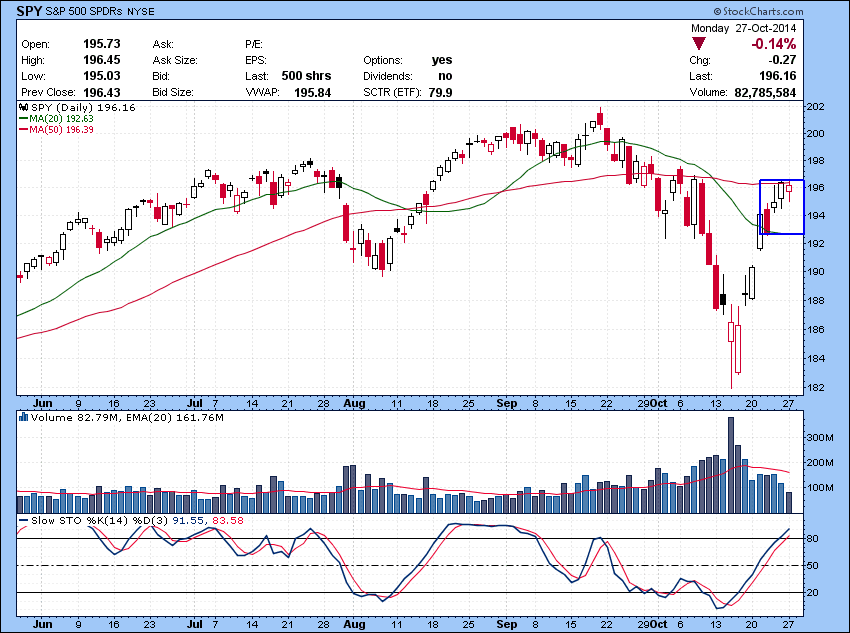Click the highest candlestick near 202
This screenshot has width=850, height=633.
click(600, 118)
